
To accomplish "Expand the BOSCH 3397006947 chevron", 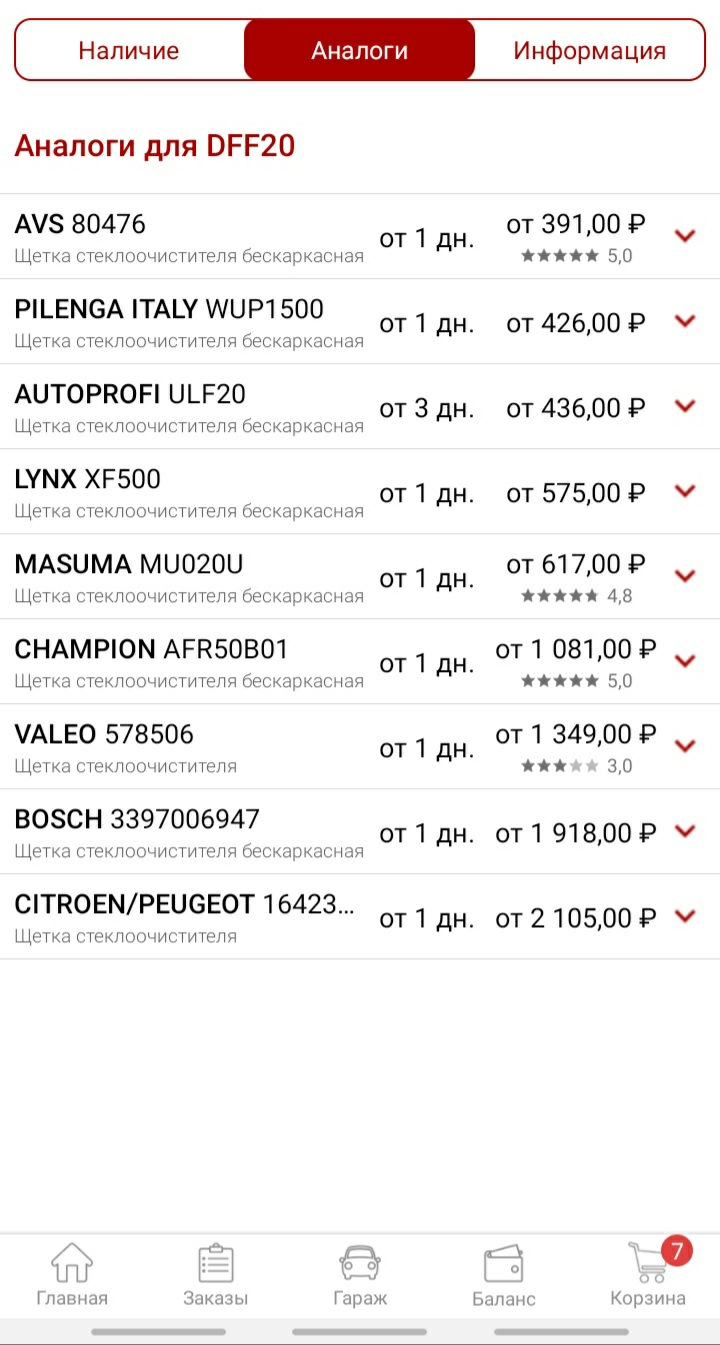I will pyautogui.click(x=685, y=831).
